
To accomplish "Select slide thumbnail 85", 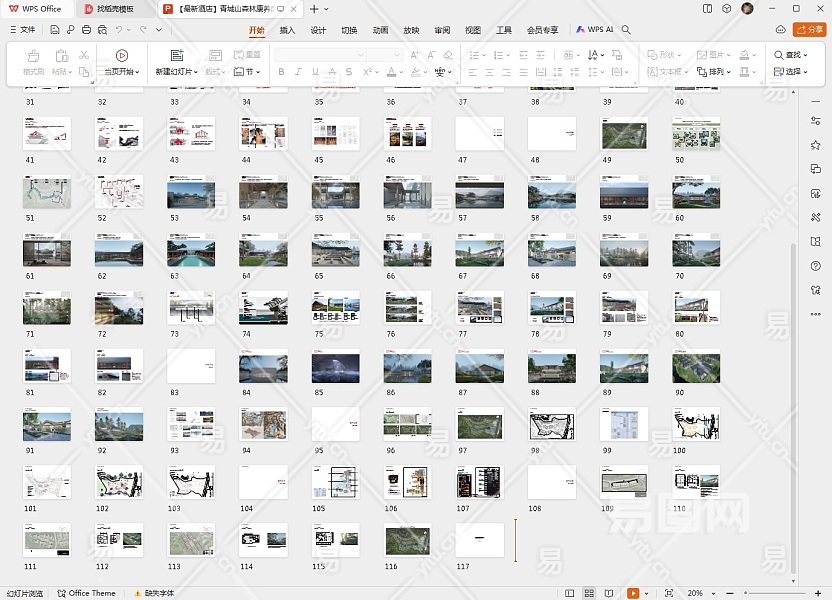I will 335,366.
